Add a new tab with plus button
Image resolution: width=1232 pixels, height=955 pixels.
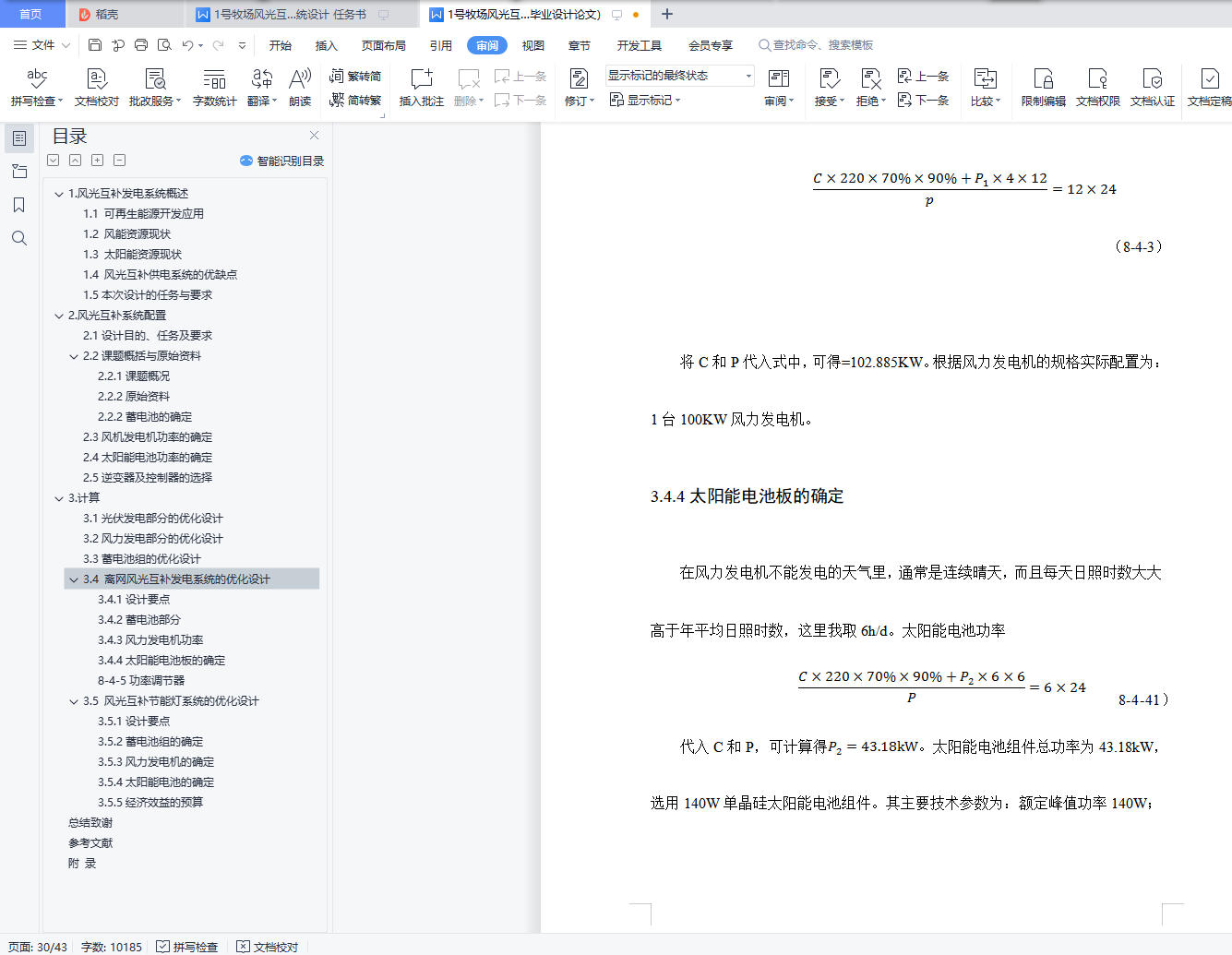pyautogui.click(x=667, y=14)
